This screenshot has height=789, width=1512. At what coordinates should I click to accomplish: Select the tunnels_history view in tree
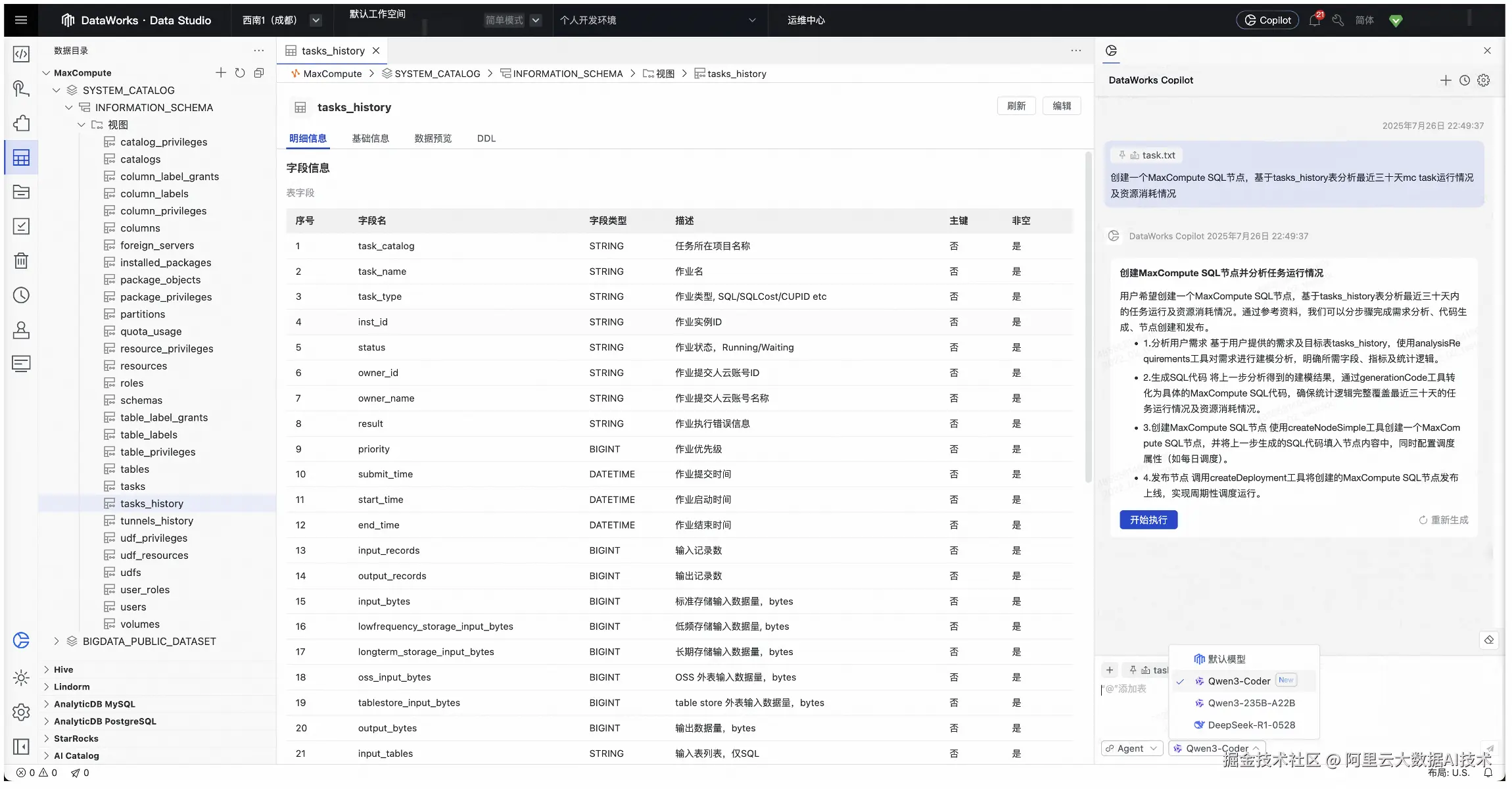pyautogui.click(x=156, y=521)
